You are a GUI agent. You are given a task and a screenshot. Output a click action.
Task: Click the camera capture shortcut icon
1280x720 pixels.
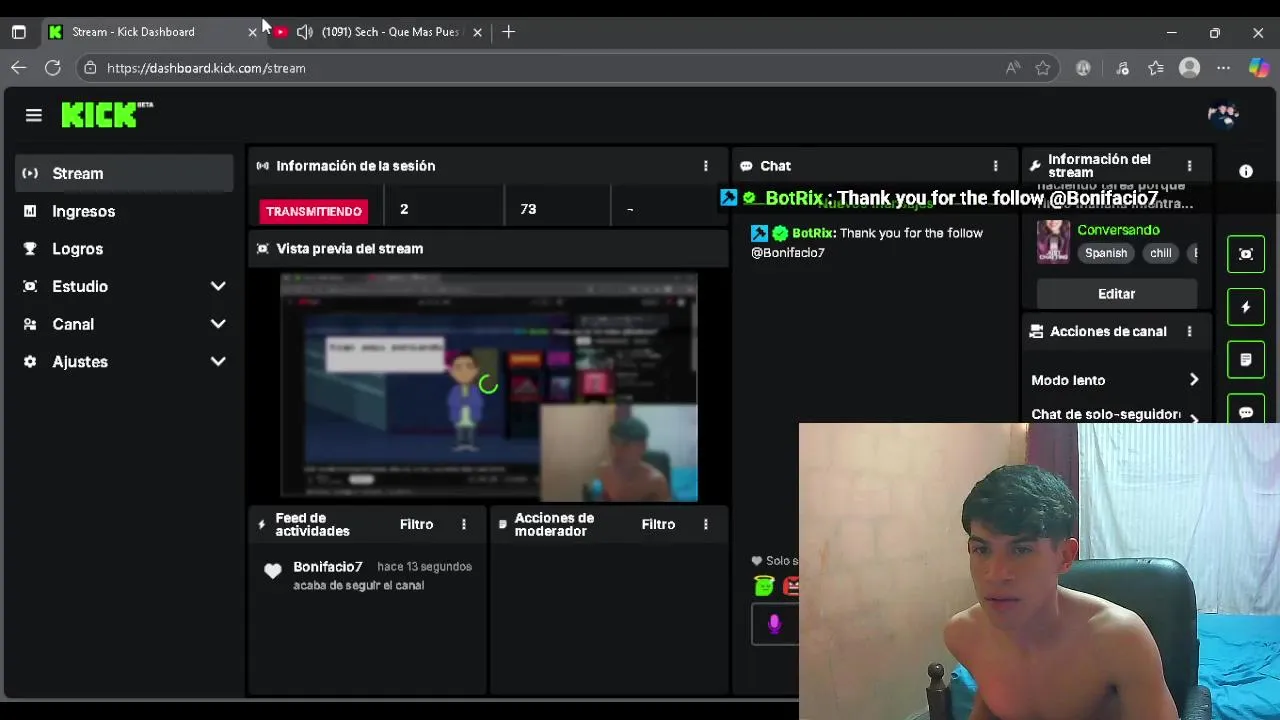coord(1246,254)
